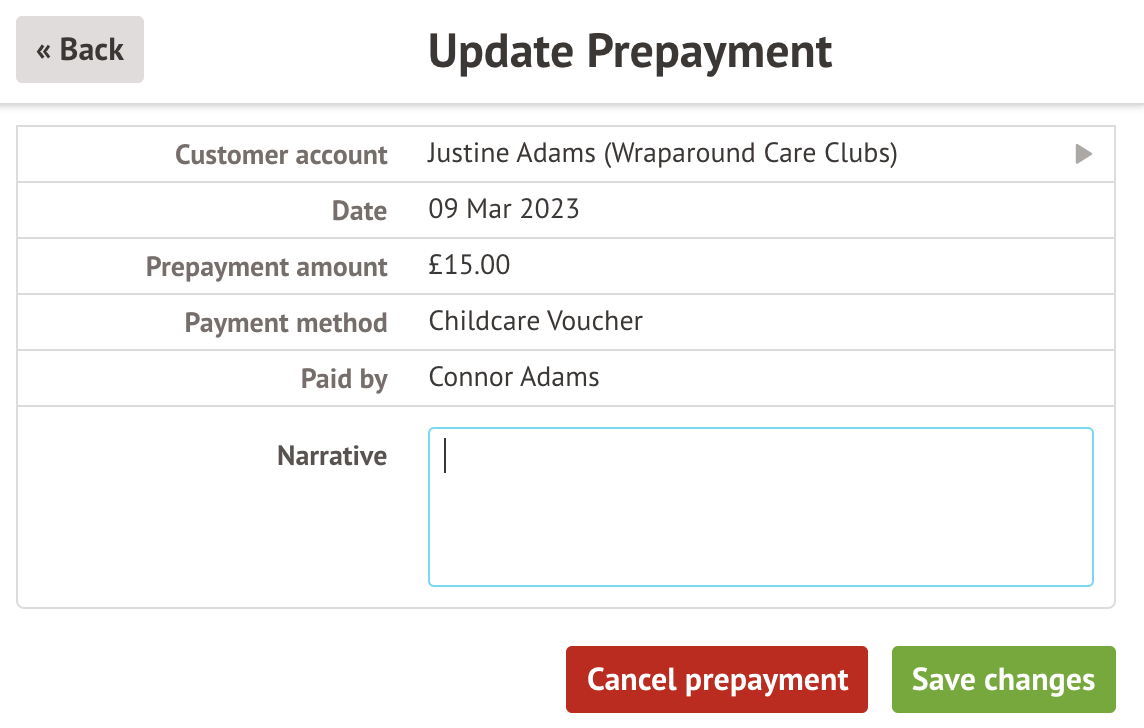
Task: Open Justine Adams customer account
Action: click(662, 154)
